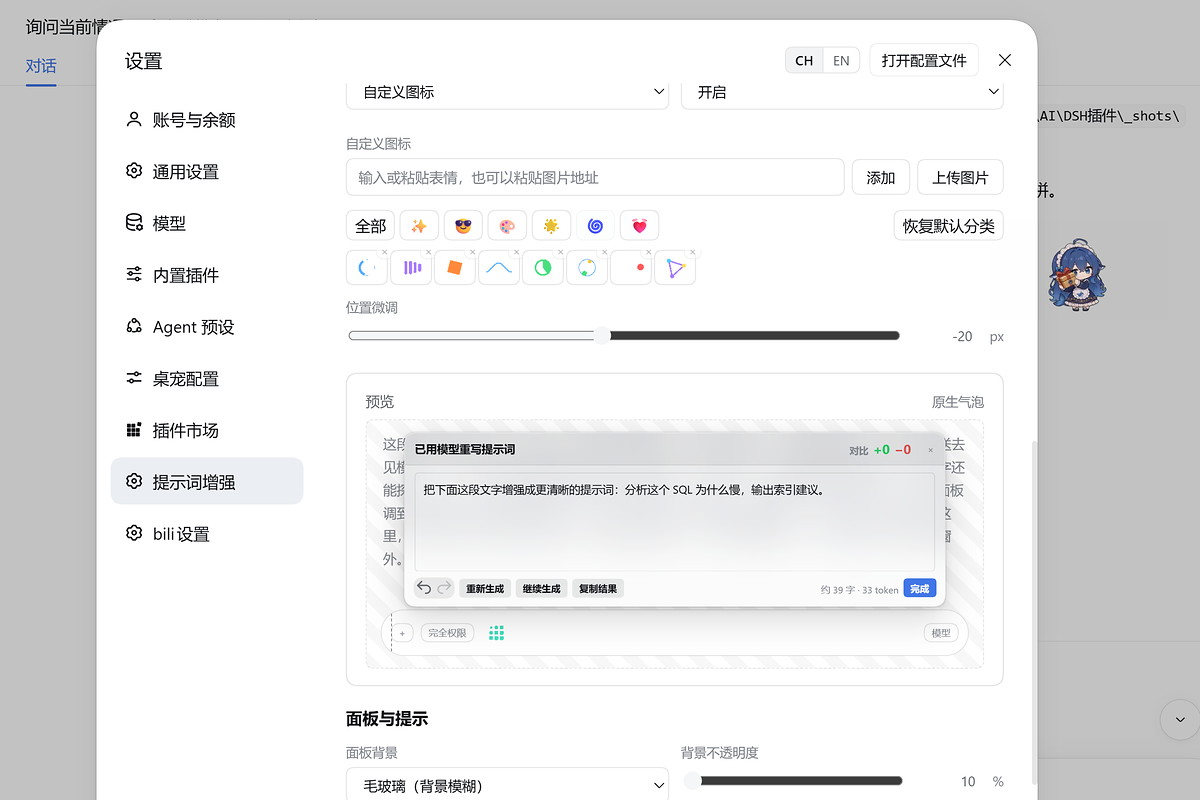1200x800 pixels.
Task: Click the undo arrow in preview popup
Action: (424, 588)
